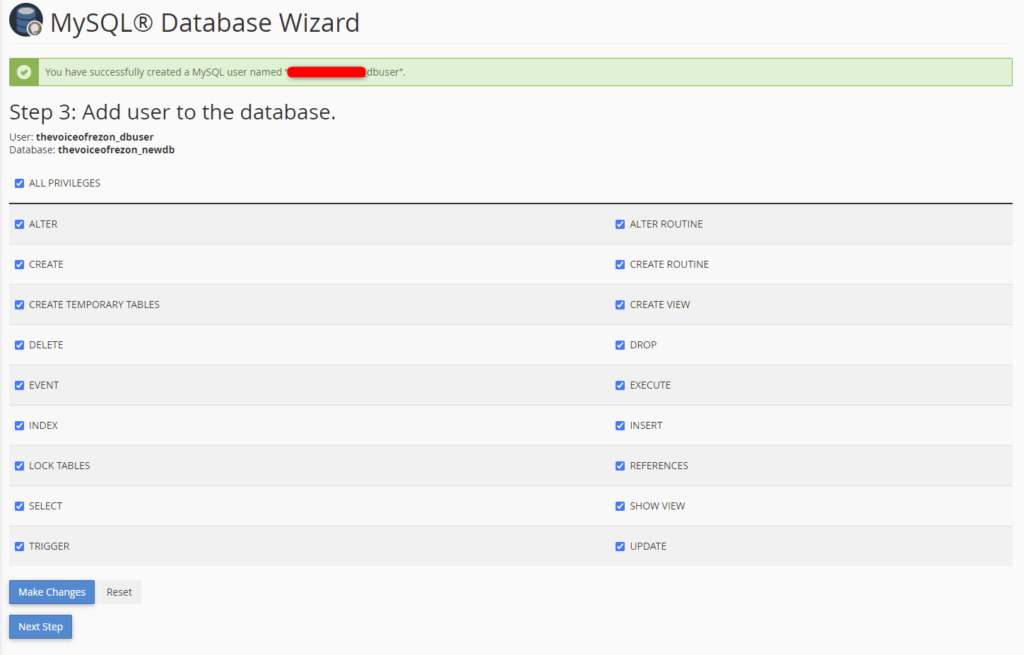Viewport: 1024px width, 655px height.
Task: Disable the TRIGGER privilege
Action: tap(18, 546)
